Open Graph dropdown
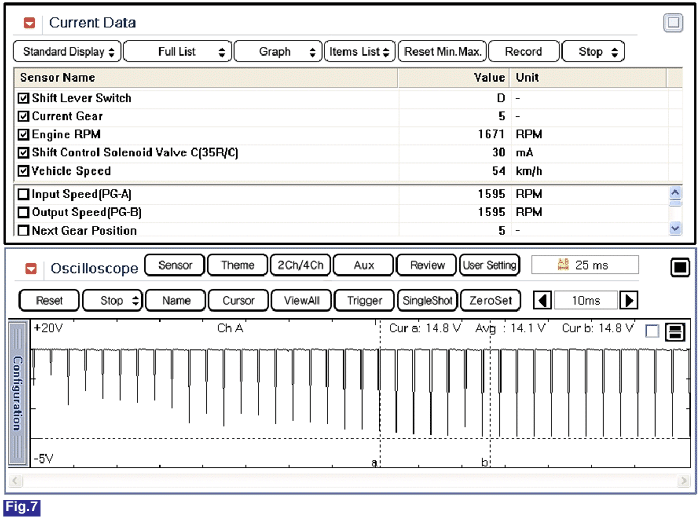This screenshot has height=521, width=700. point(278,51)
